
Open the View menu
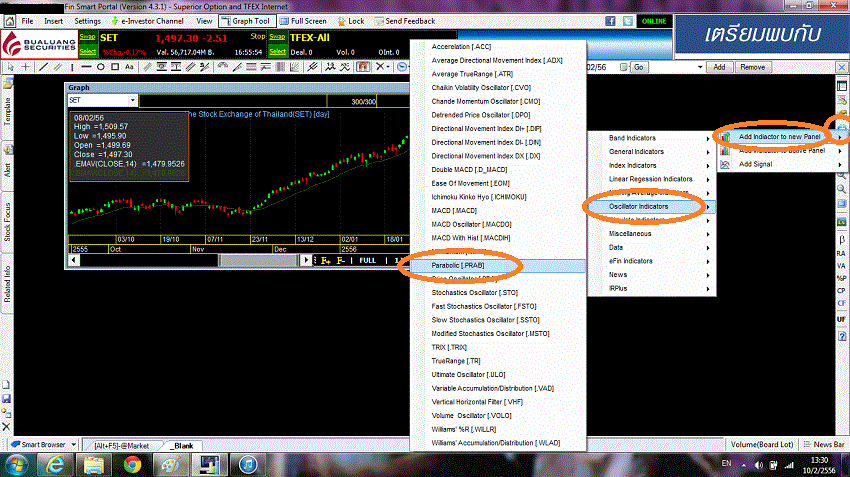pos(204,21)
